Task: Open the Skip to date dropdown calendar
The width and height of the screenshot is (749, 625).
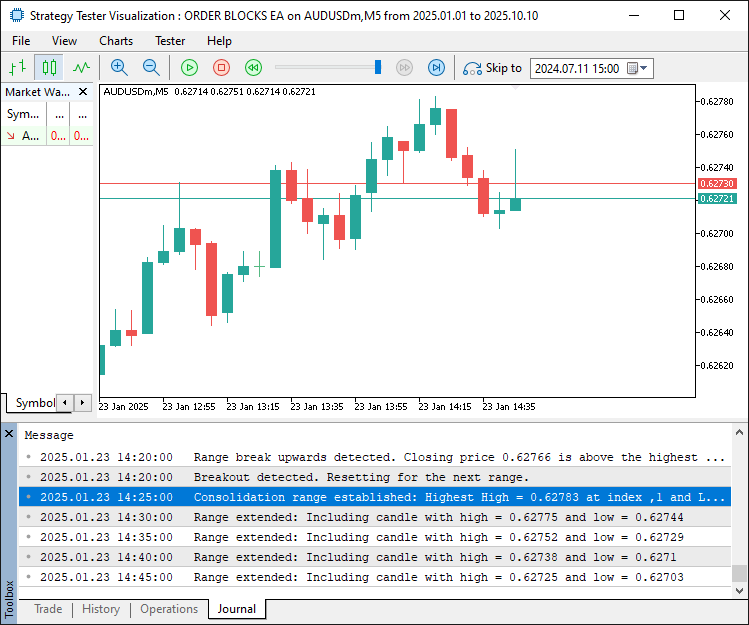Action: click(643, 69)
